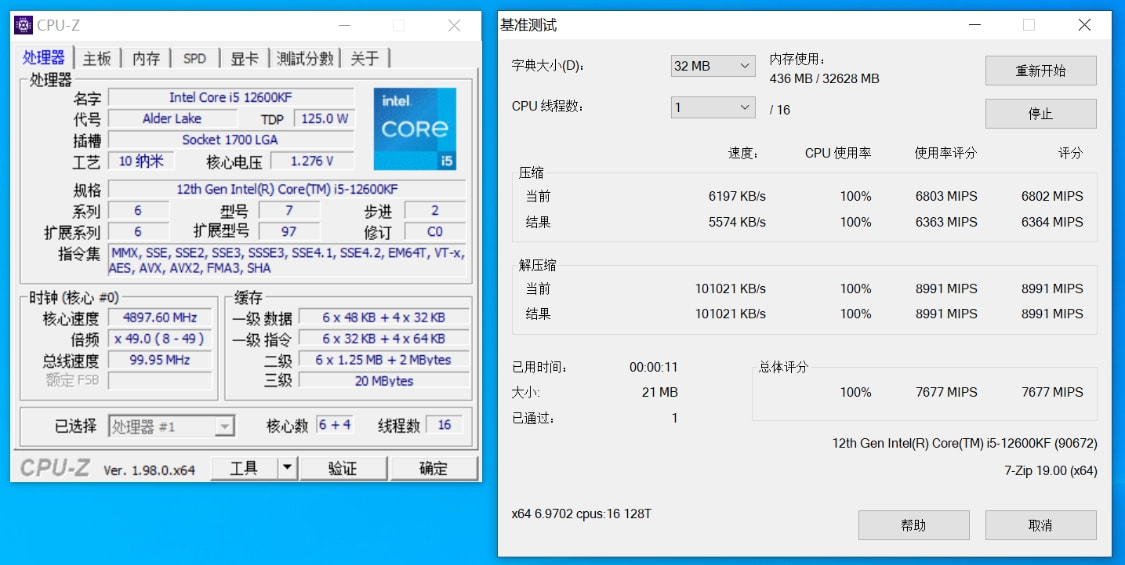Click the thread count 16 value

445,425
